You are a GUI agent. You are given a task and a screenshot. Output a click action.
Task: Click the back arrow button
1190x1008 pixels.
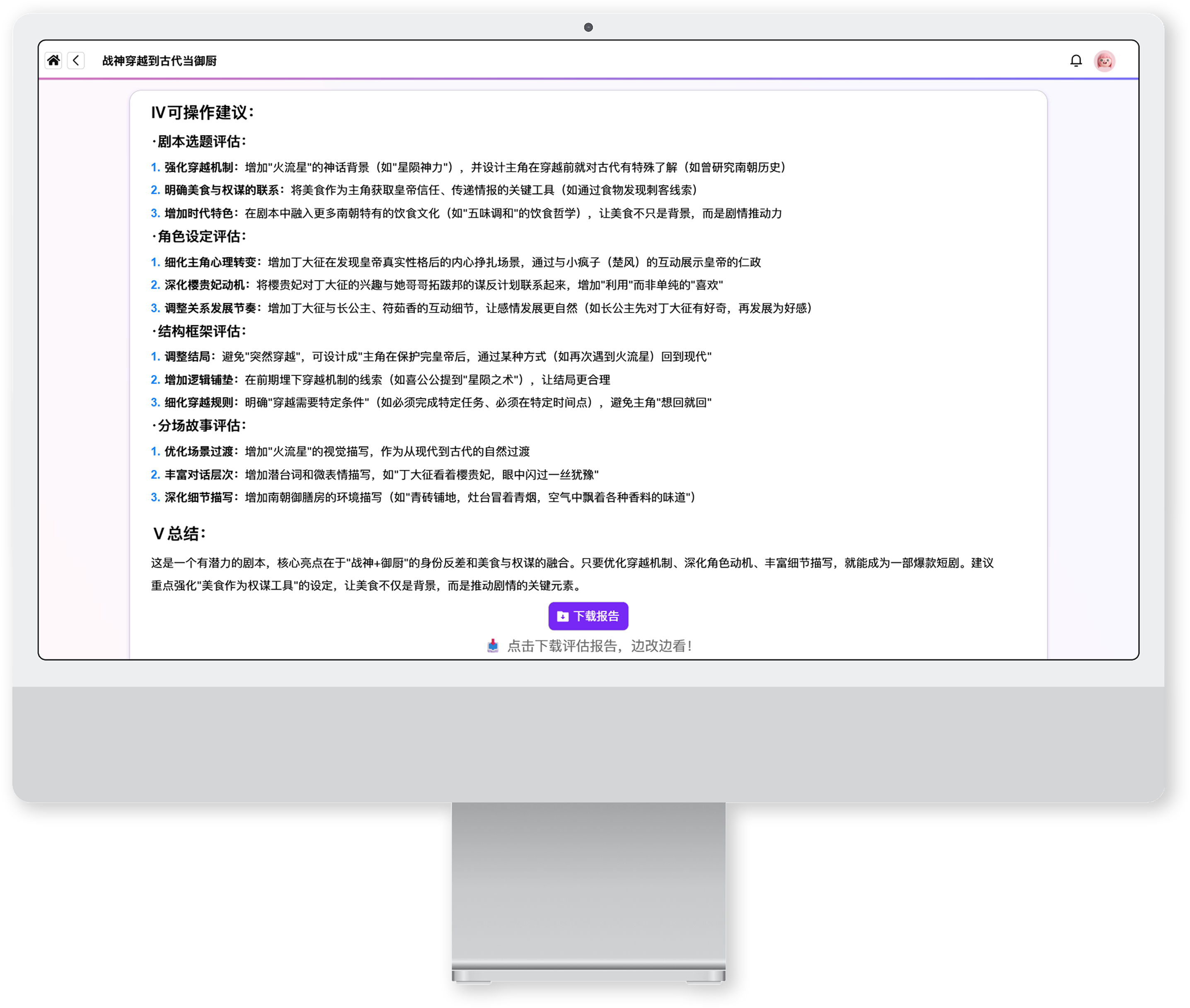76,60
